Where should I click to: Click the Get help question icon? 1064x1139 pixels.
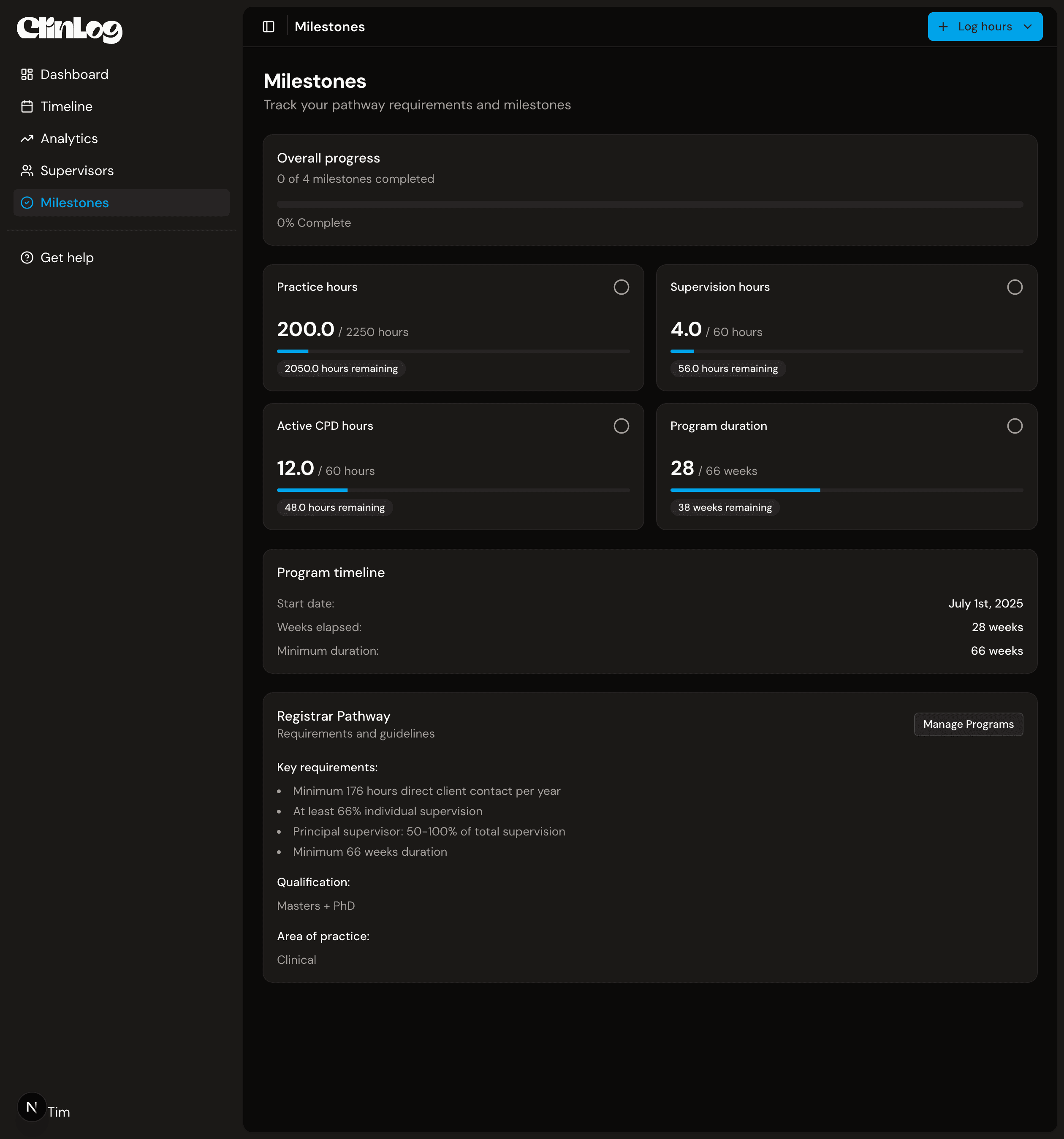click(27, 258)
